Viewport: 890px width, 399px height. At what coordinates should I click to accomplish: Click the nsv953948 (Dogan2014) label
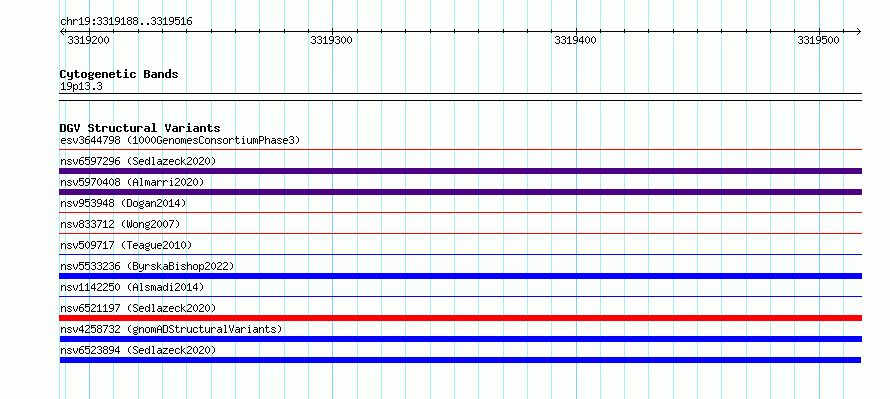(x=123, y=203)
